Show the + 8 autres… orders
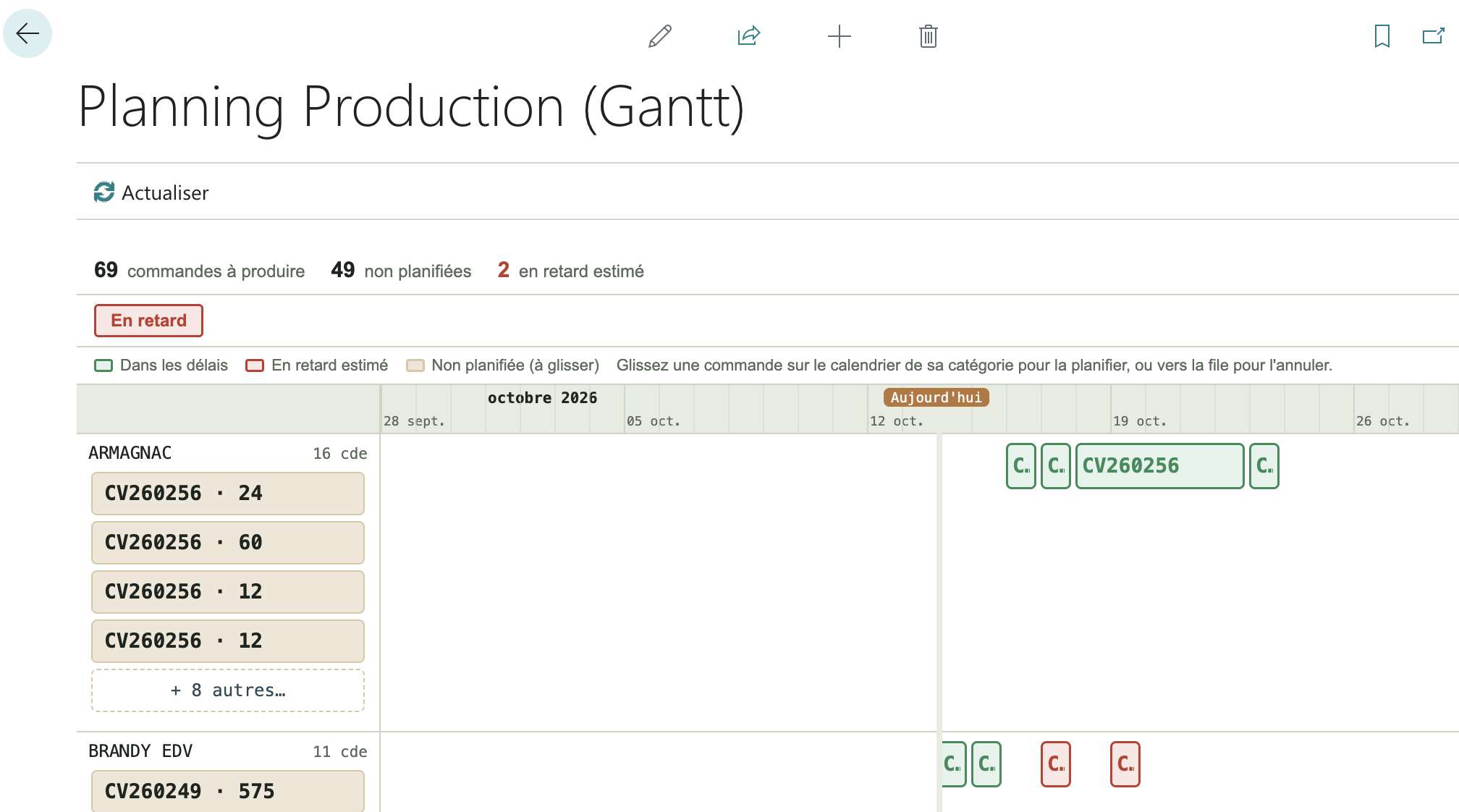Image resolution: width=1459 pixels, height=812 pixels. (228, 690)
